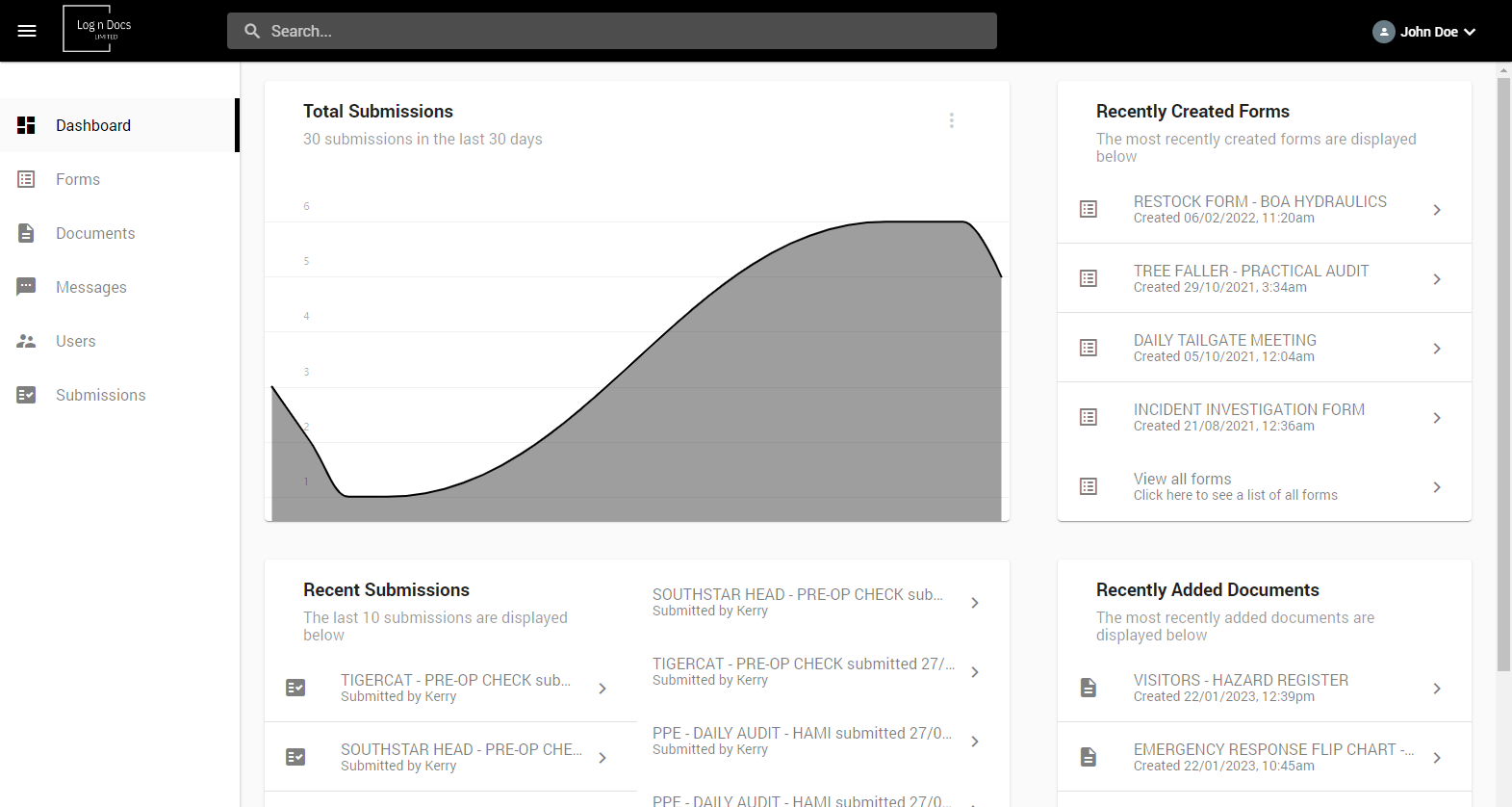Click the John Doe avatar icon
1512x807 pixels.
[x=1384, y=32]
